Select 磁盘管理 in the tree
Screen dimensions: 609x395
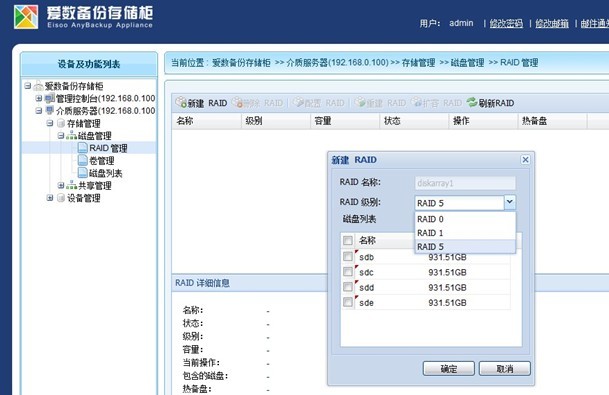click(95, 136)
